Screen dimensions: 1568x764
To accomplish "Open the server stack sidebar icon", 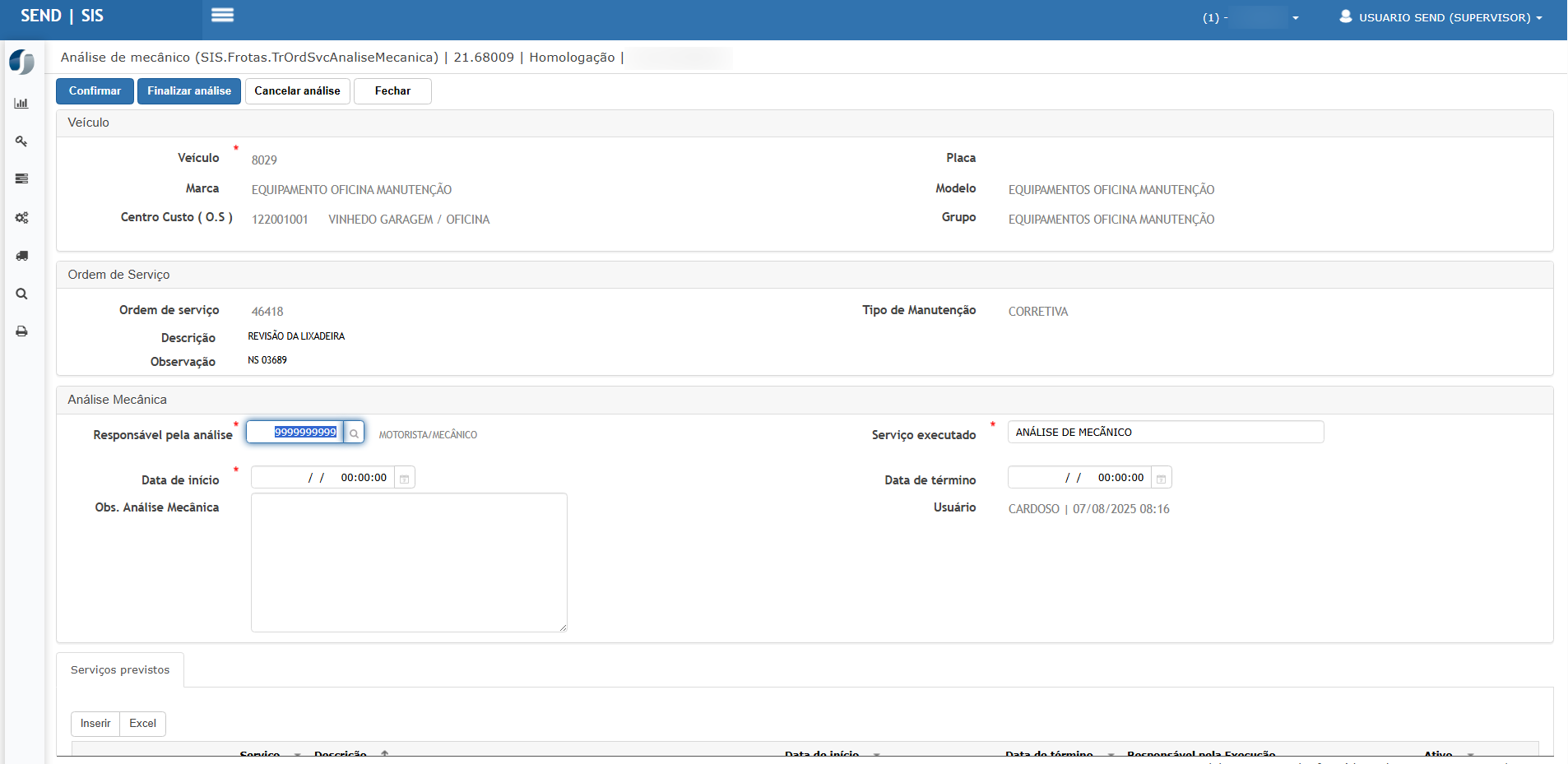I will (x=21, y=179).
